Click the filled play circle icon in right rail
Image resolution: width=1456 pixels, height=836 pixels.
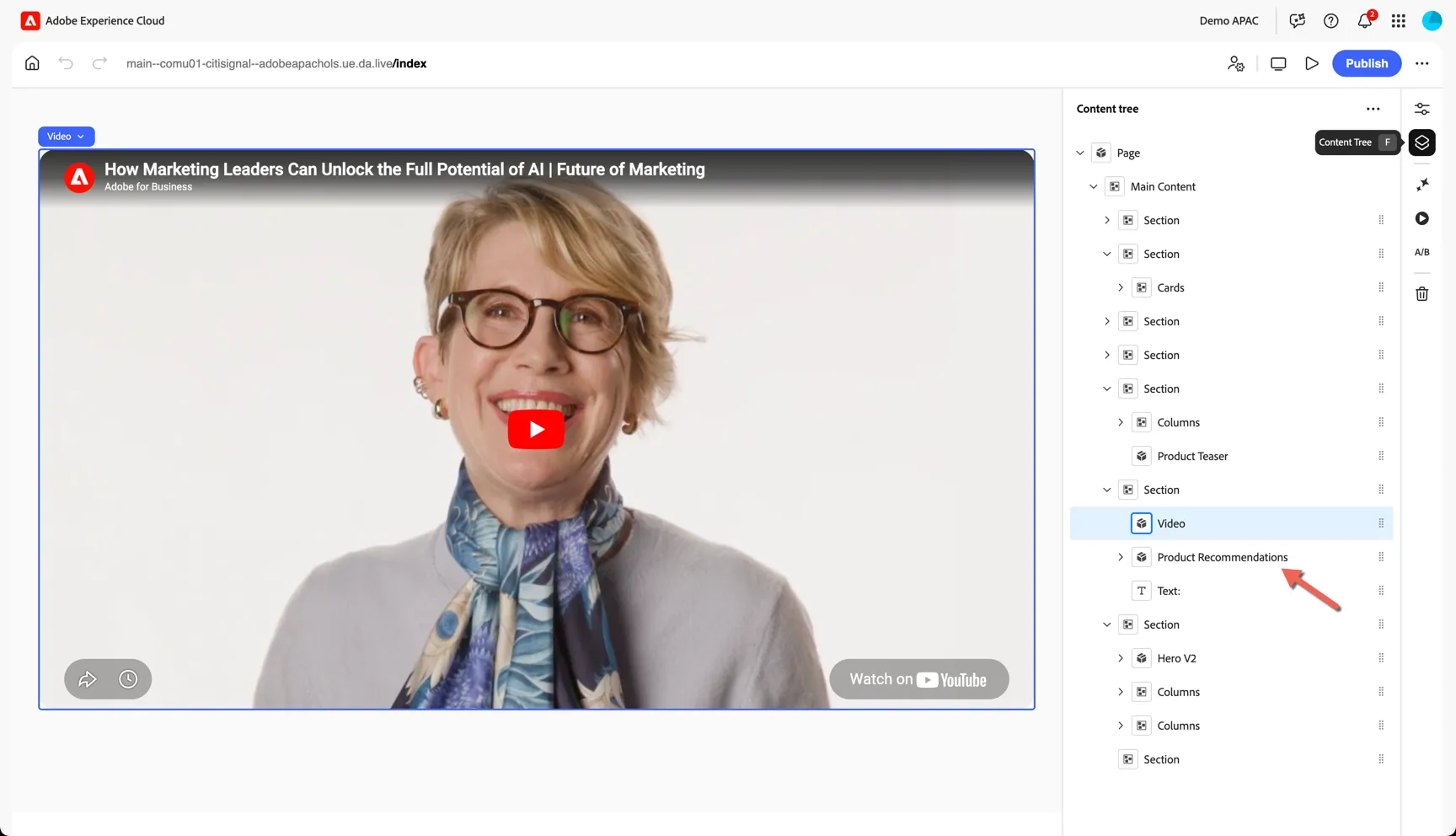1422,218
